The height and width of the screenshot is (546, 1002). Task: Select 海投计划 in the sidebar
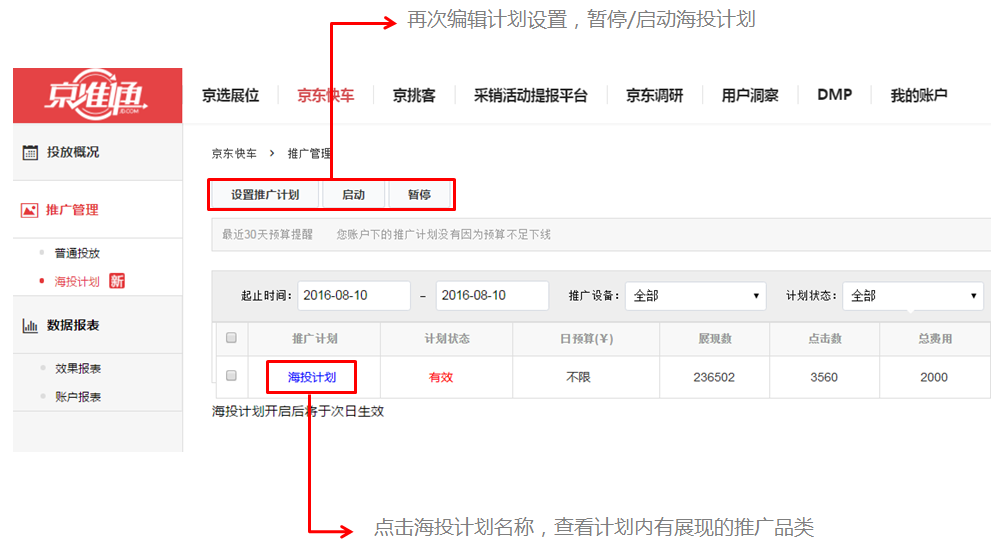click(x=77, y=281)
